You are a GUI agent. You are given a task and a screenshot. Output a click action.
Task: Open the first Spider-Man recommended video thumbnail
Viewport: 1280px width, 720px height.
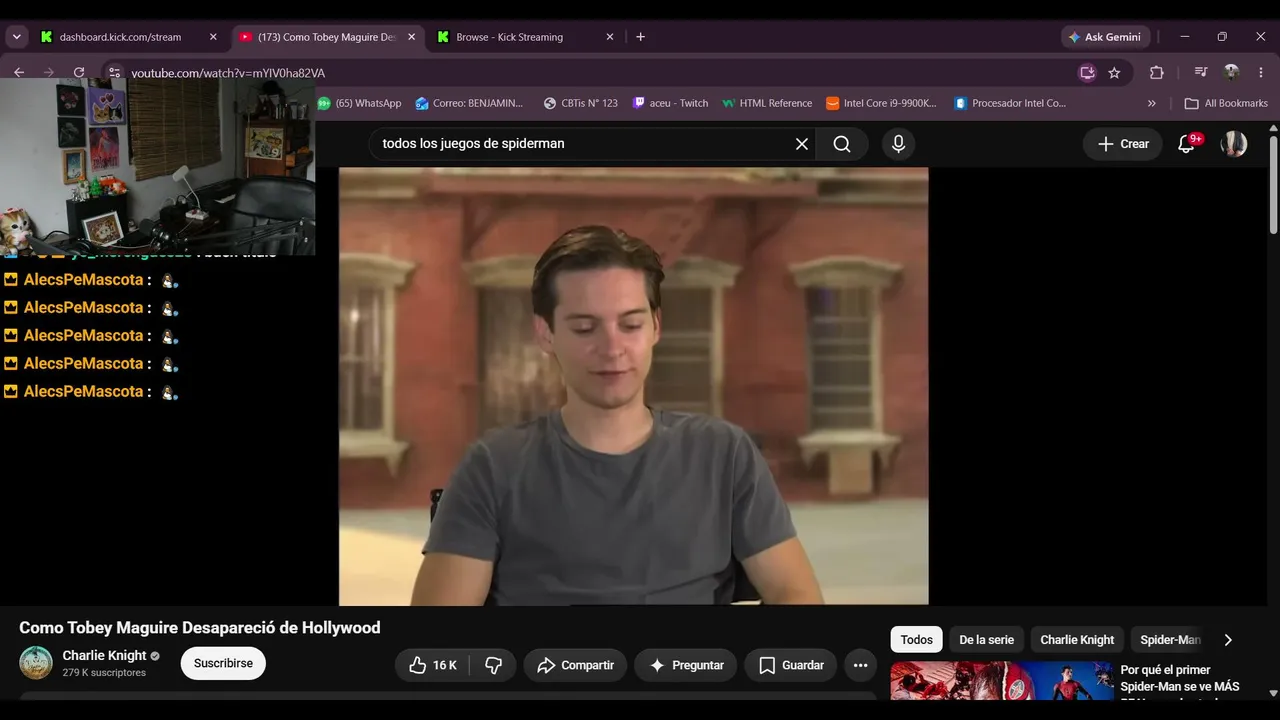tap(1001, 681)
